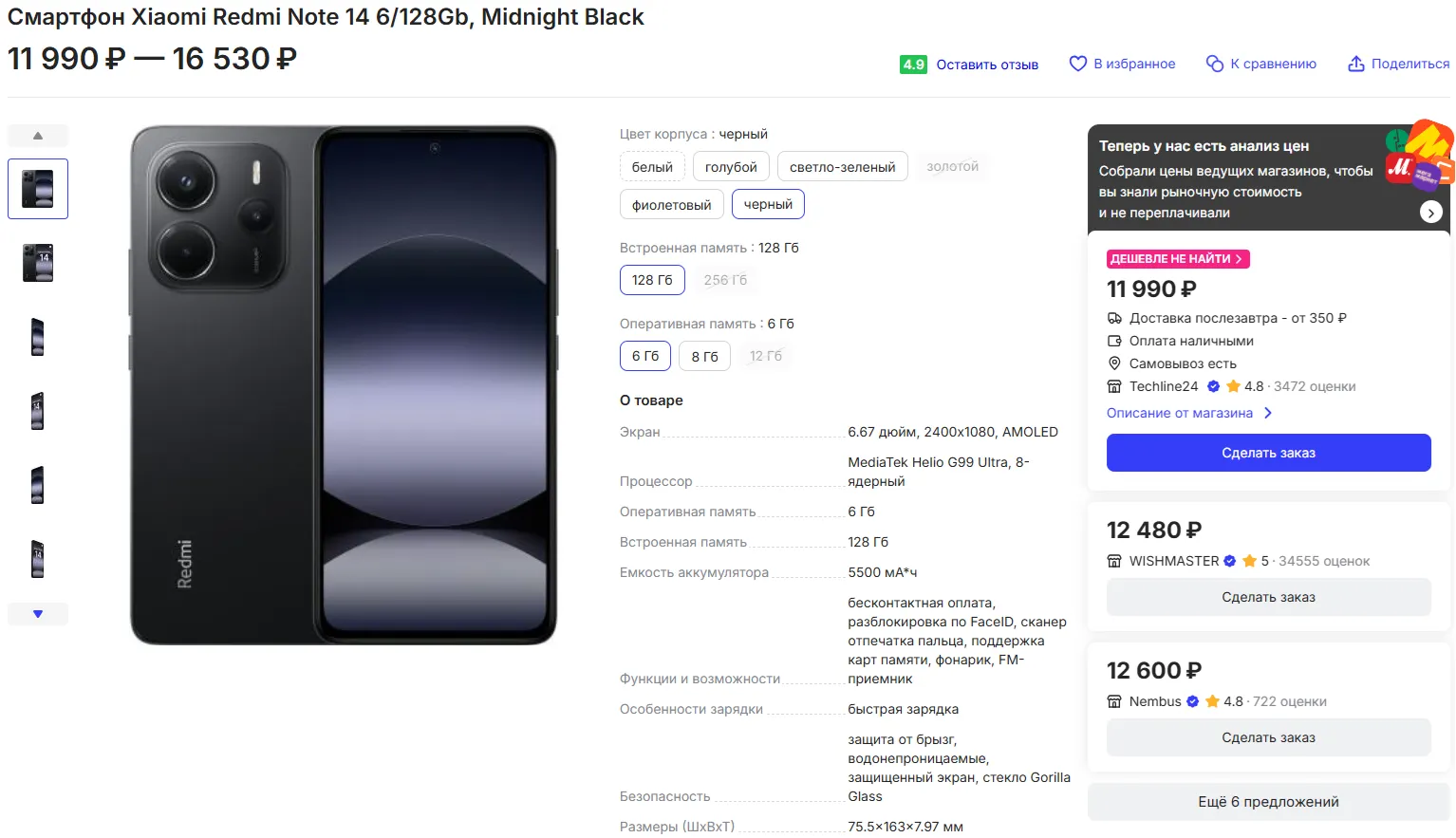1456x838 pixels.
Task: Click the green 4.9 rating badge
Action: pyautogui.click(x=913, y=65)
